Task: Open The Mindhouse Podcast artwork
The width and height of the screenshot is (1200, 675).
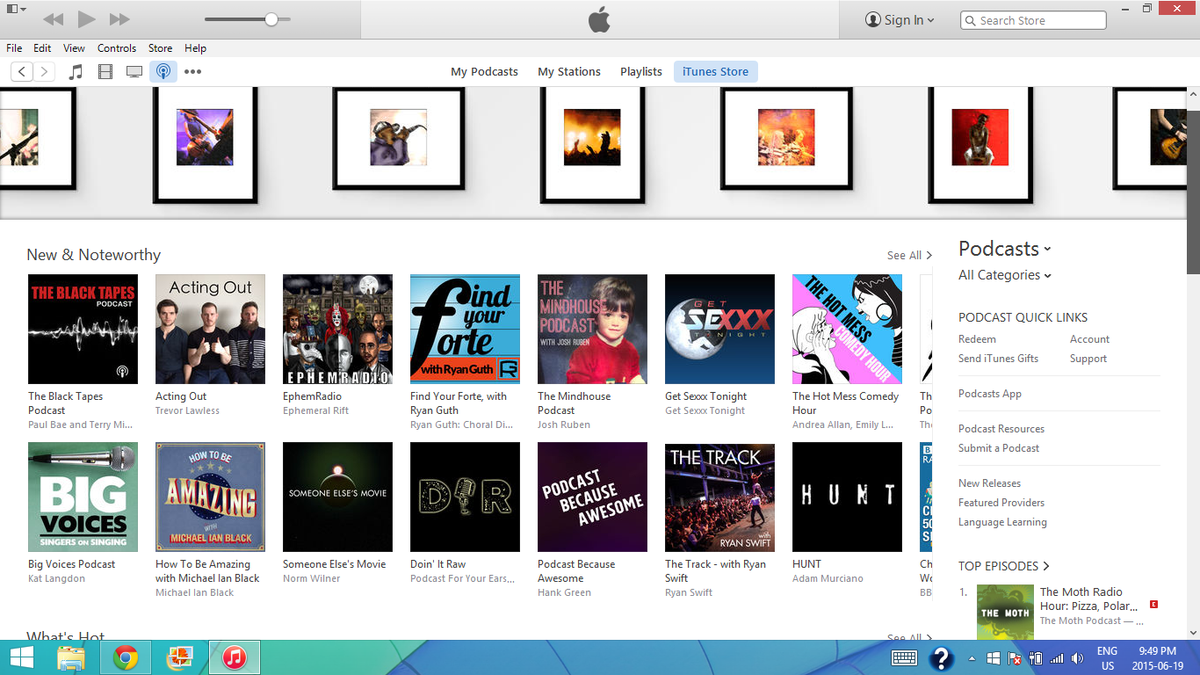Action: click(x=593, y=329)
